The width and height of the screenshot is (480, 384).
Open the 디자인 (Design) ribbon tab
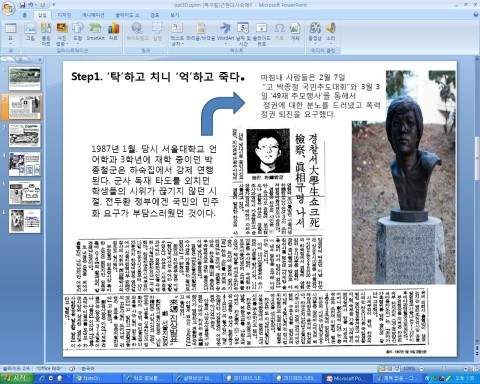pos(64,15)
